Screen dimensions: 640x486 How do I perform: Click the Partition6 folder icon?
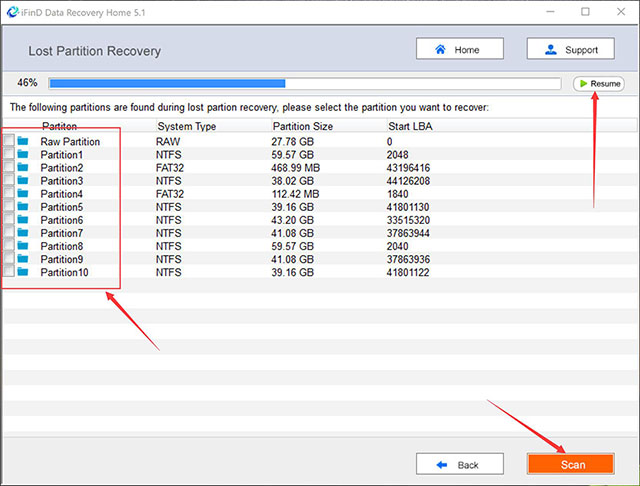(x=23, y=220)
